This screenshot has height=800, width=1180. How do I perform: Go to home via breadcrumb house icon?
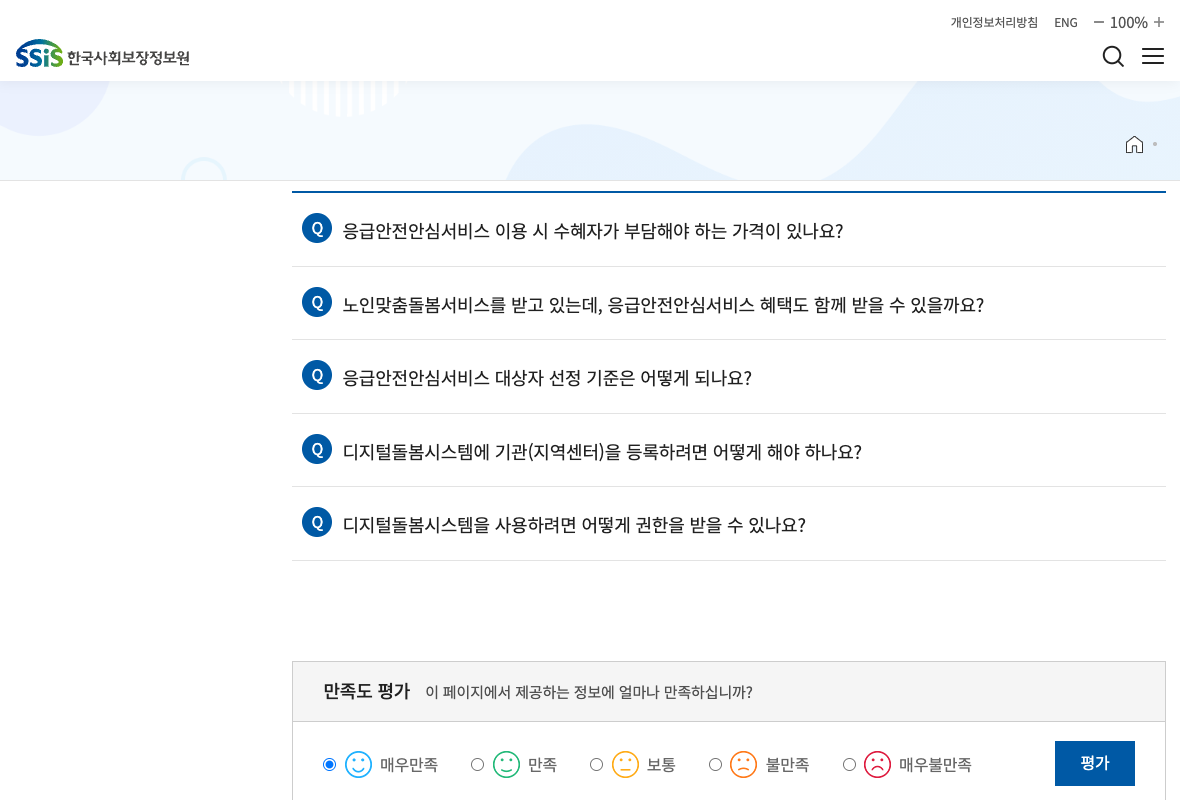1134,144
